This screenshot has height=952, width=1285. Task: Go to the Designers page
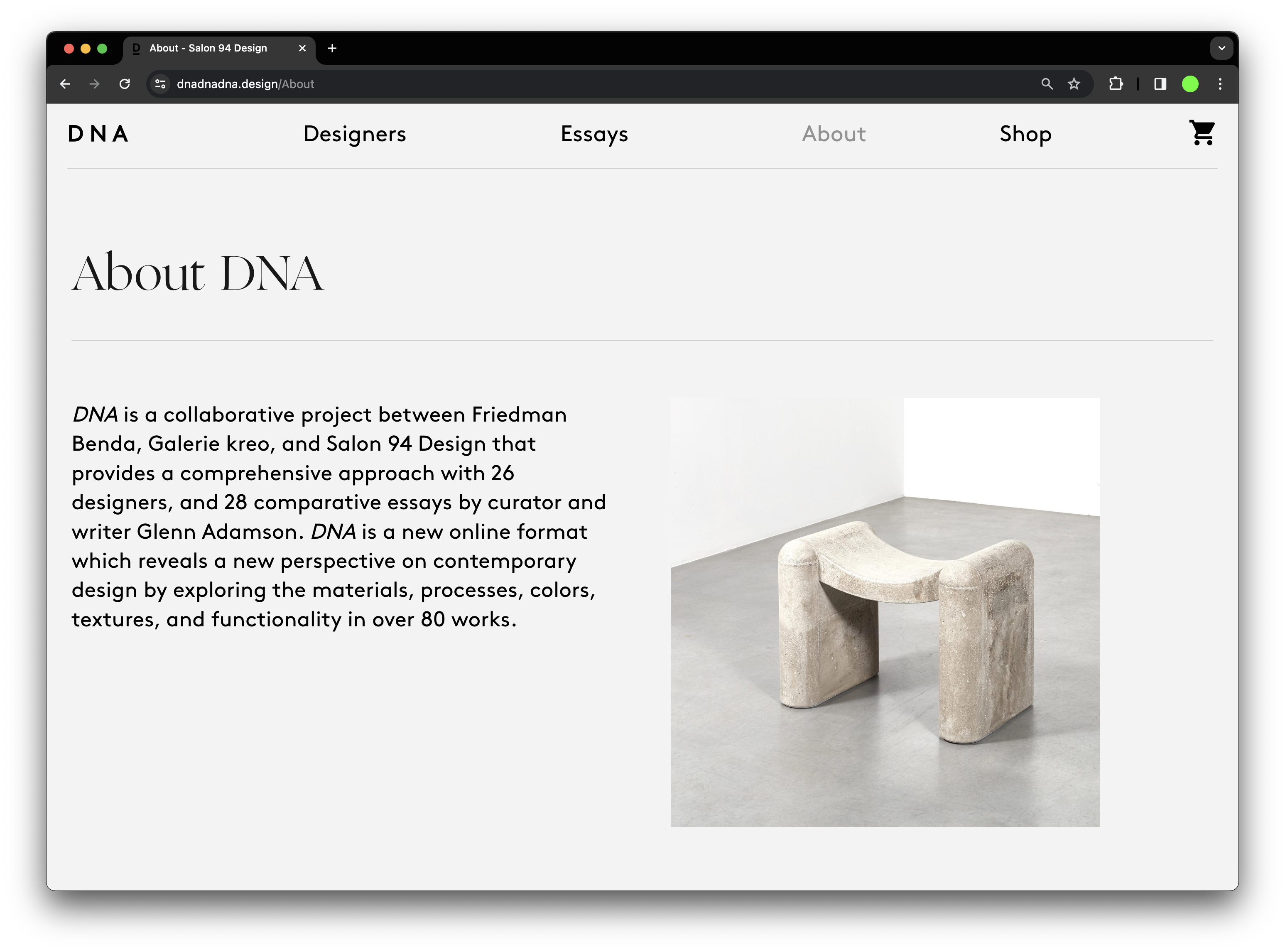click(354, 134)
